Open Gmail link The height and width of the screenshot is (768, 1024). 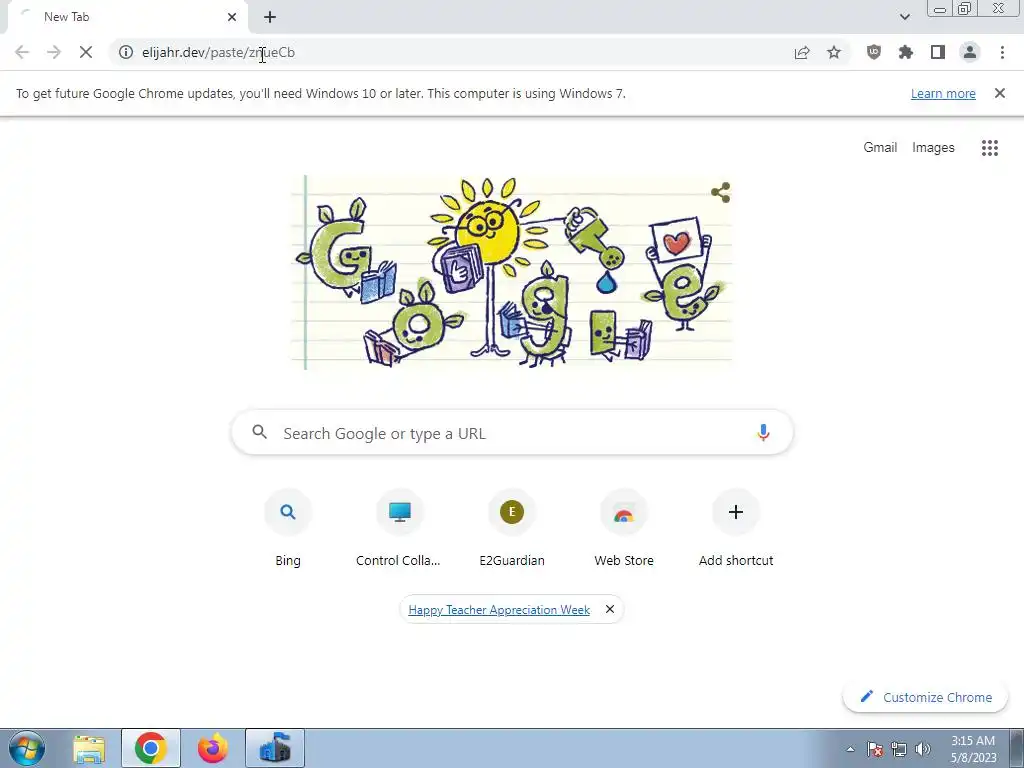pos(880,148)
